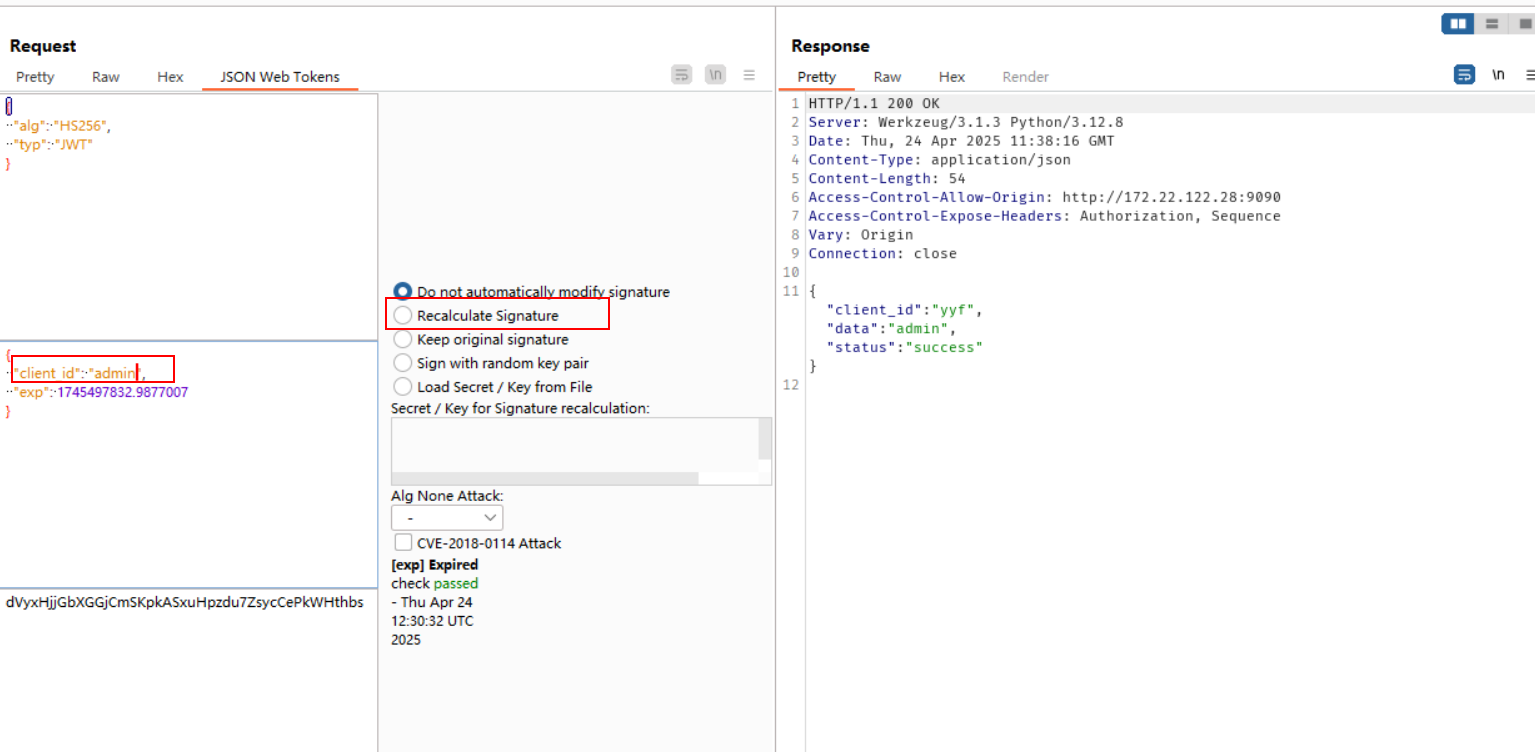Image resolution: width=1535 pixels, height=752 pixels.
Task: Open the Alg None Attack dropdown
Action: (447, 517)
